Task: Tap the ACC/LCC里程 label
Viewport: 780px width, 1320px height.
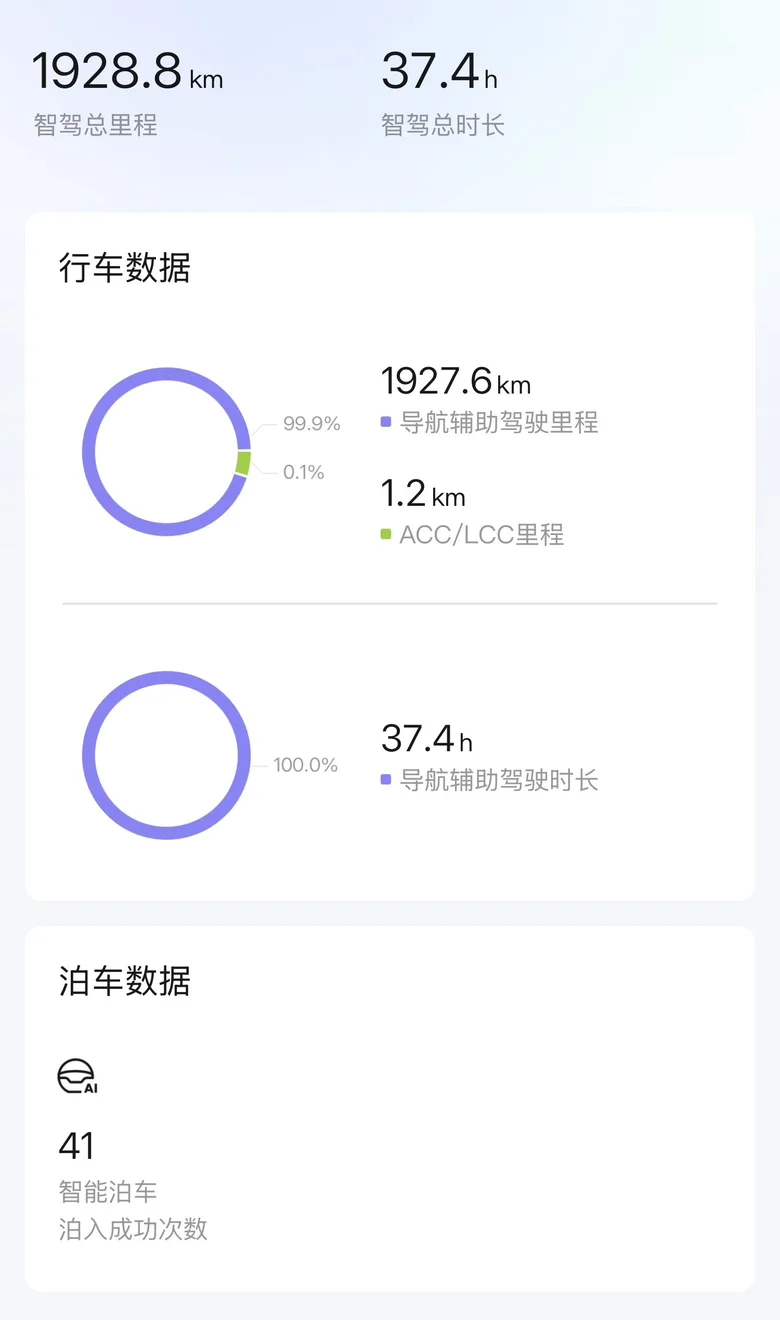Action: coord(481,534)
